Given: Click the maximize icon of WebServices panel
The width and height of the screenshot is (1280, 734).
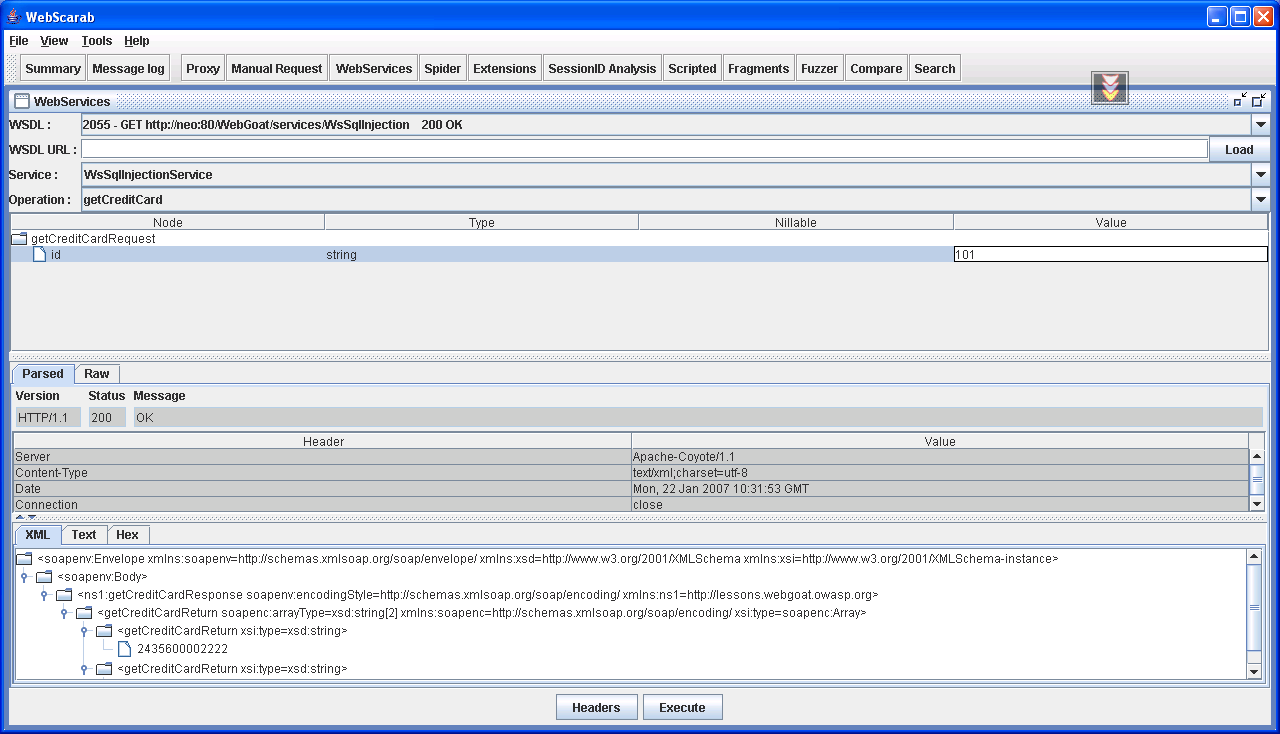Looking at the screenshot, I should point(1258,100).
